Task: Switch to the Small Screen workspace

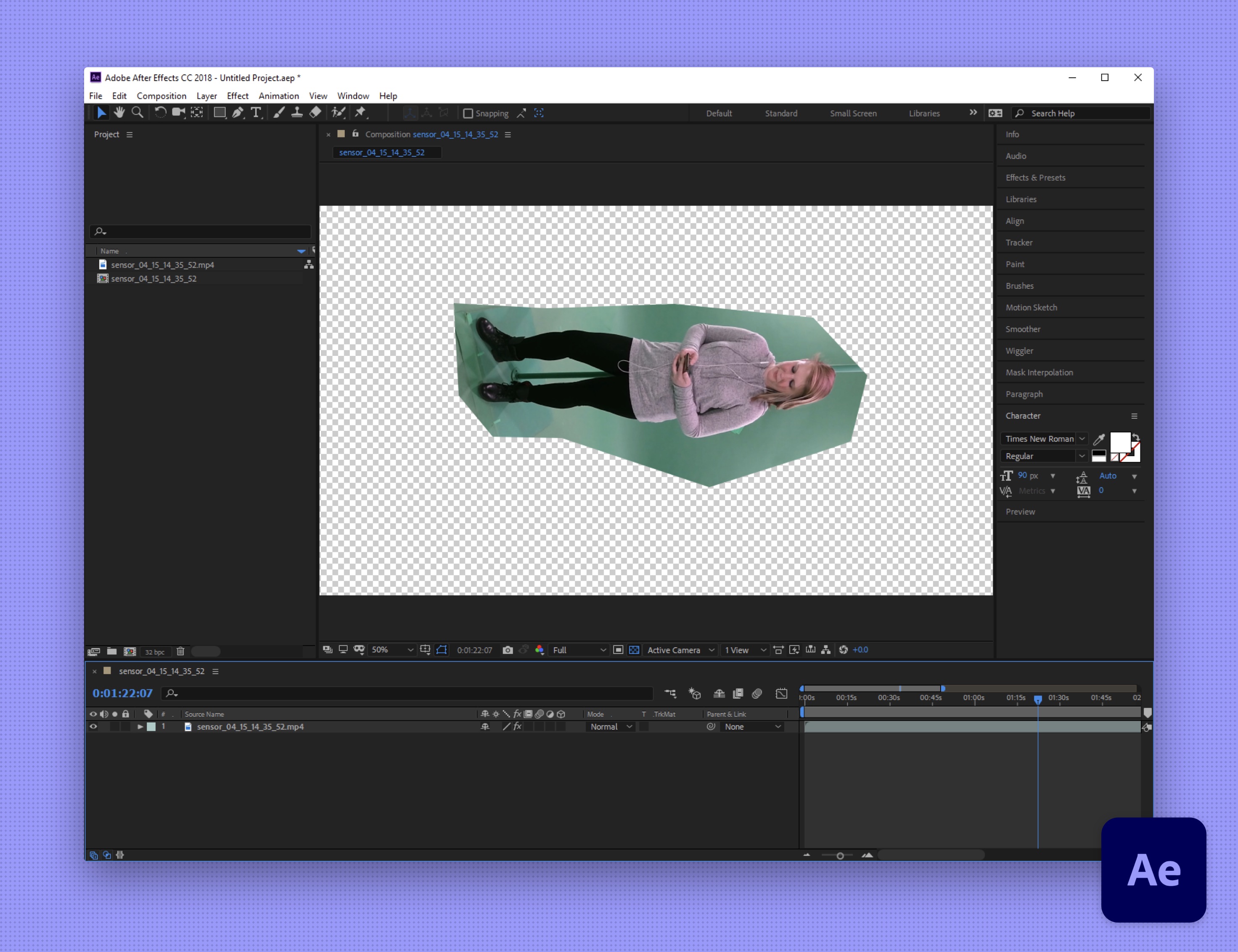Action: coord(853,113)
